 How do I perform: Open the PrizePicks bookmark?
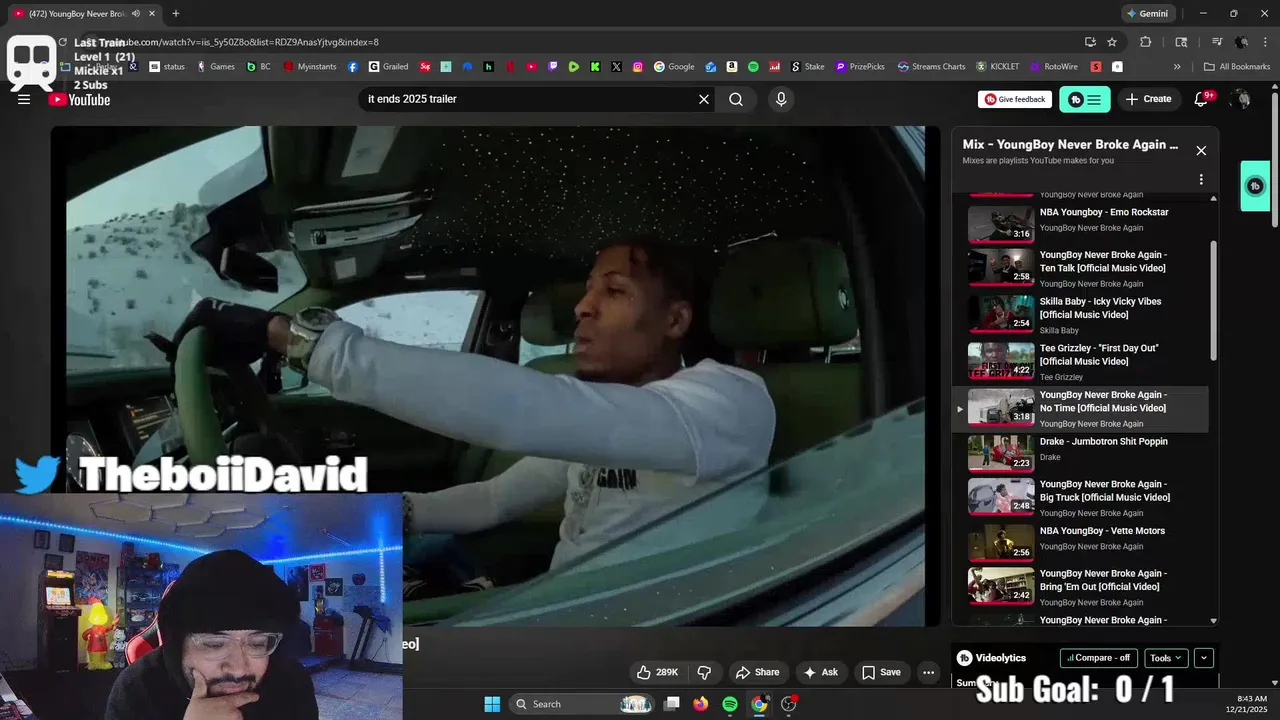point(860,67)
